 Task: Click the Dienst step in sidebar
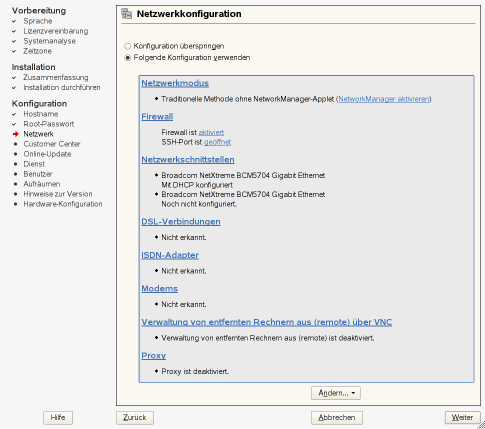tap(34, 164)
